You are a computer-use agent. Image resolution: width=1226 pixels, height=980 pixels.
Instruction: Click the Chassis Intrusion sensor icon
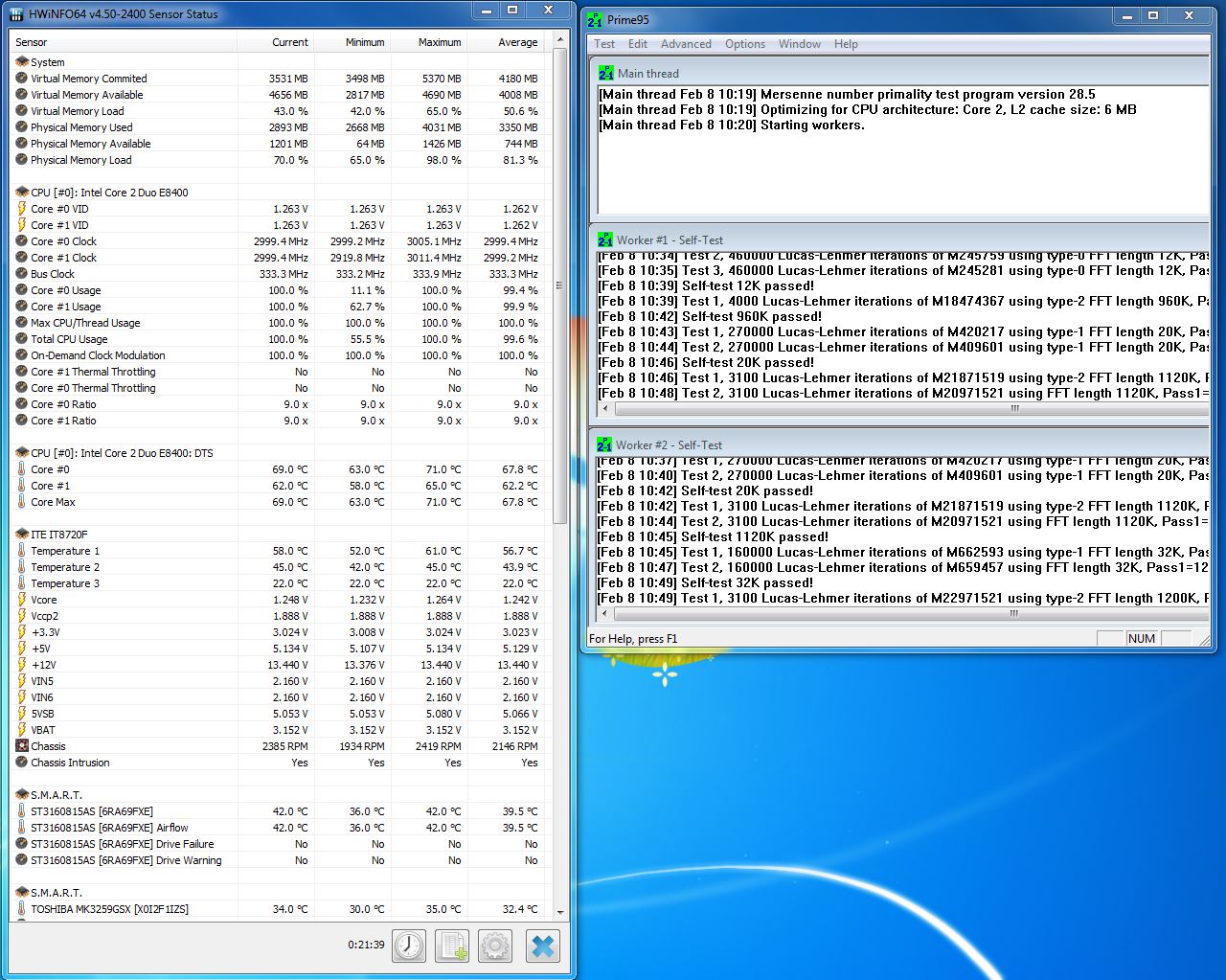(x=22, y=762)
